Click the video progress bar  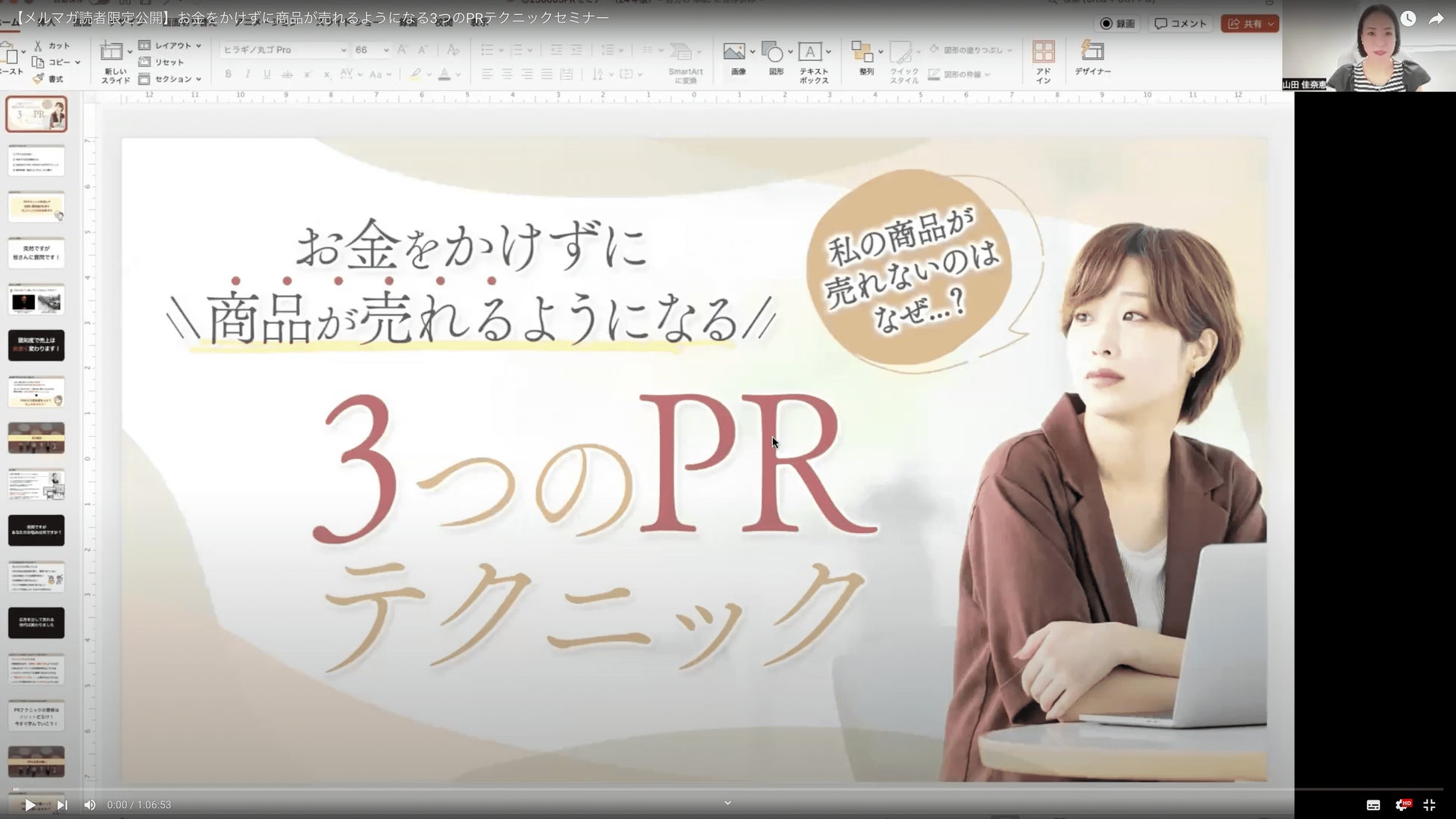(728, 789)
